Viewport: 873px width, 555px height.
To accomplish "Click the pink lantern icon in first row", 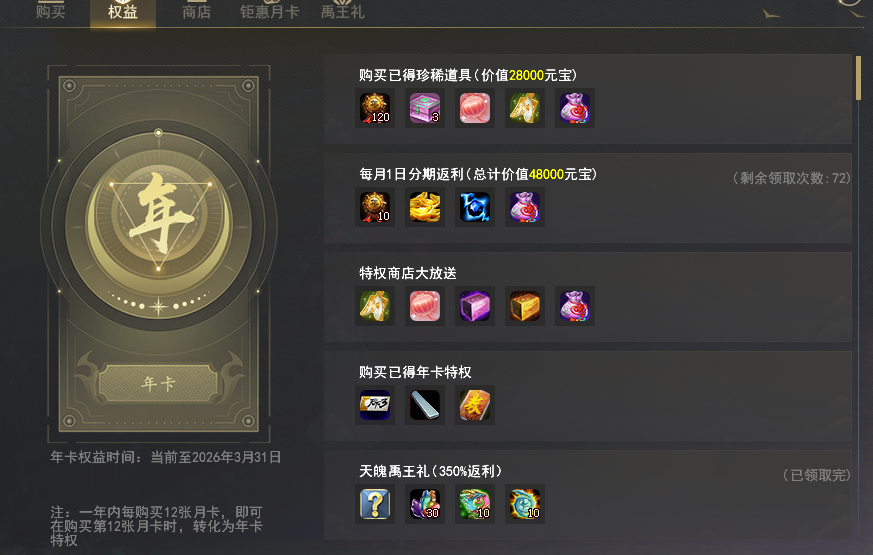I will click(x=475, y=108).
